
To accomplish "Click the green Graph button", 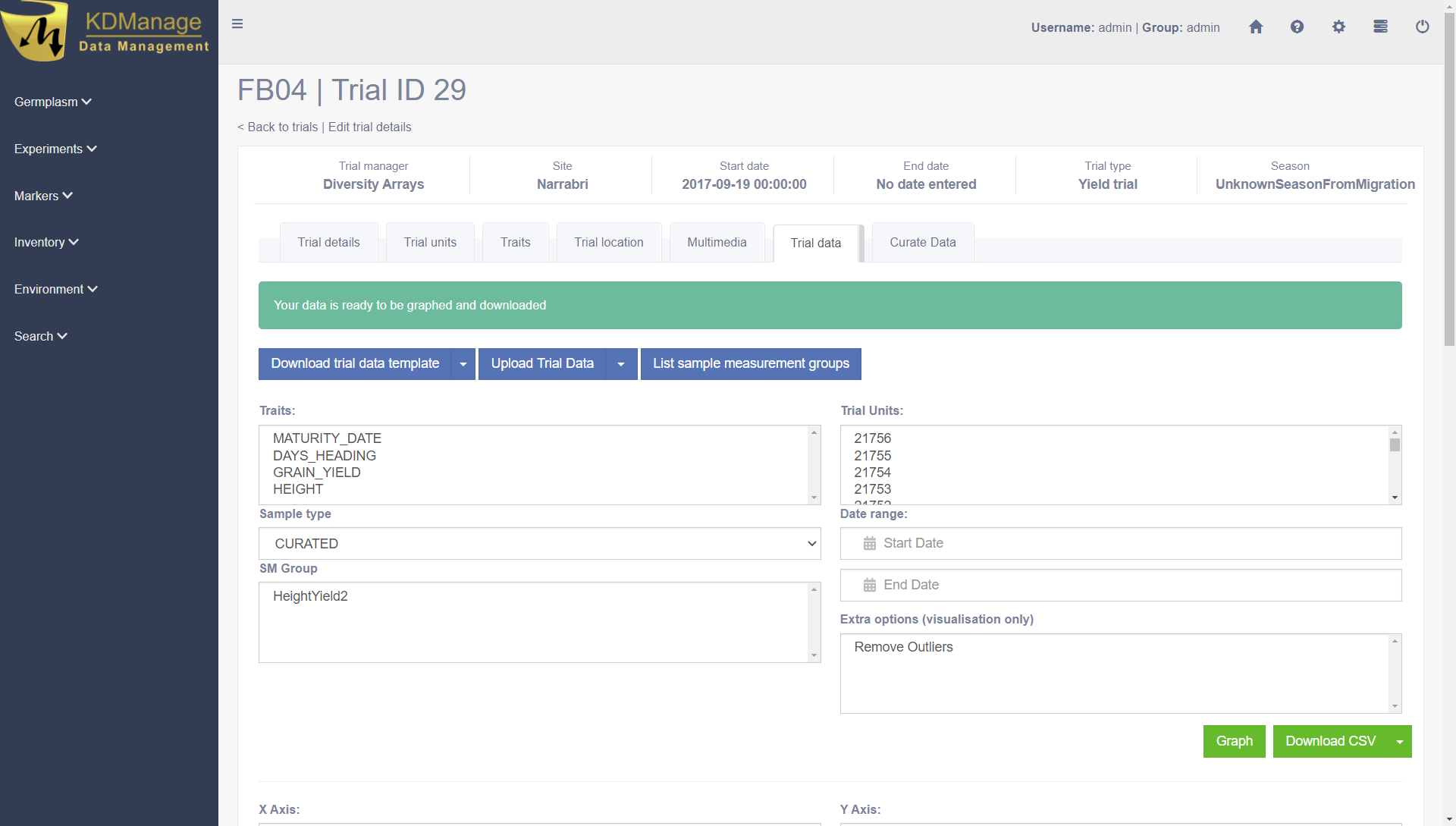I will coord(1234,742).
